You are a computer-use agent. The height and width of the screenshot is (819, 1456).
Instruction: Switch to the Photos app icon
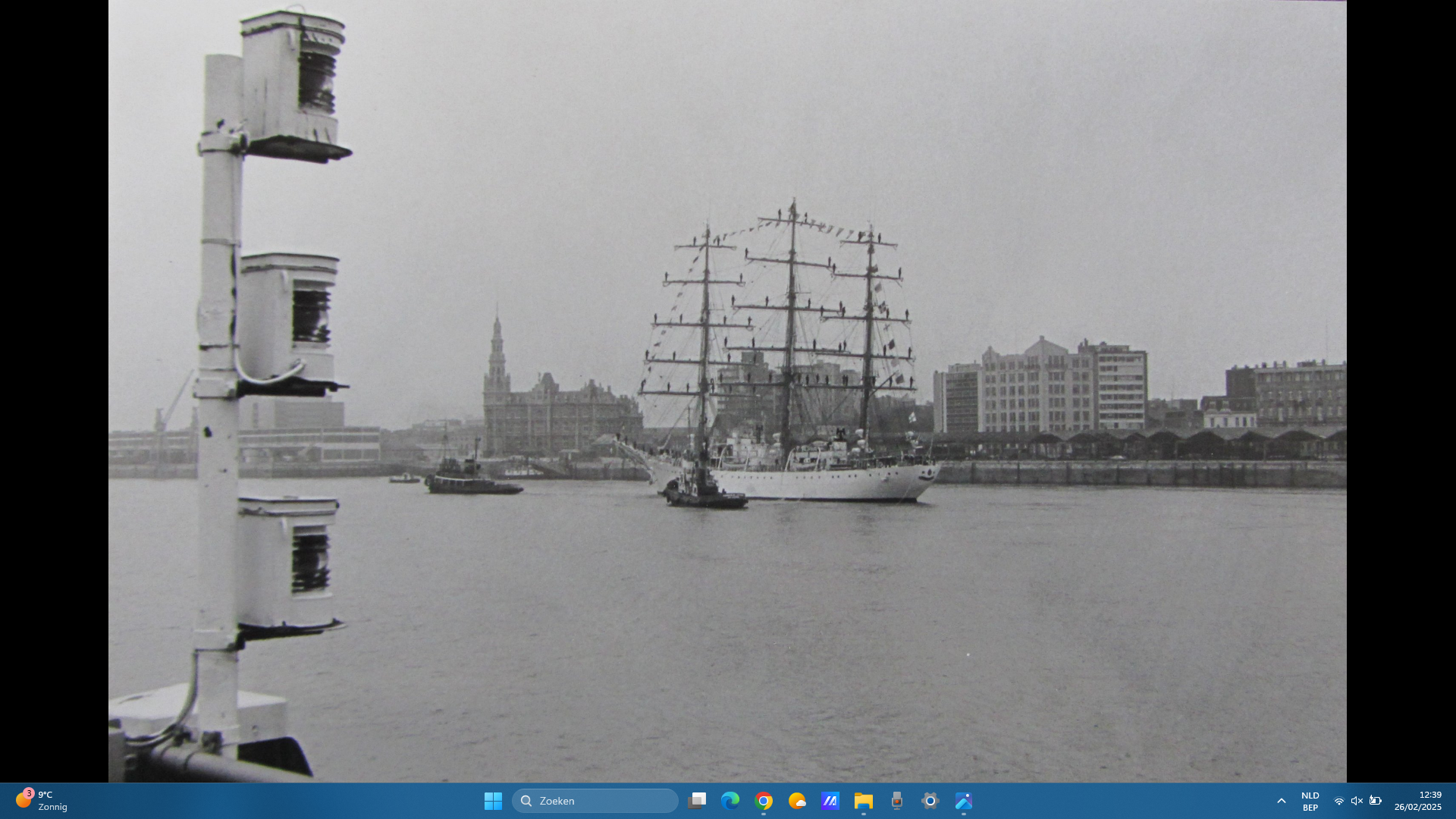(964, 801)
